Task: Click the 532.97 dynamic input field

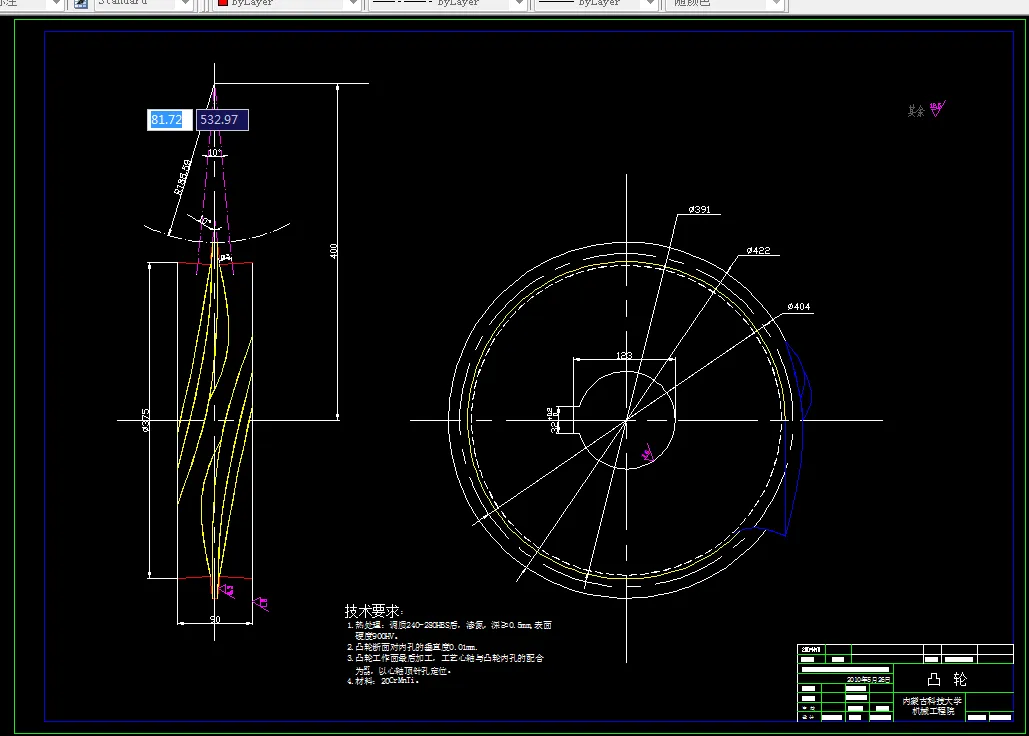Action: [222, 119]
